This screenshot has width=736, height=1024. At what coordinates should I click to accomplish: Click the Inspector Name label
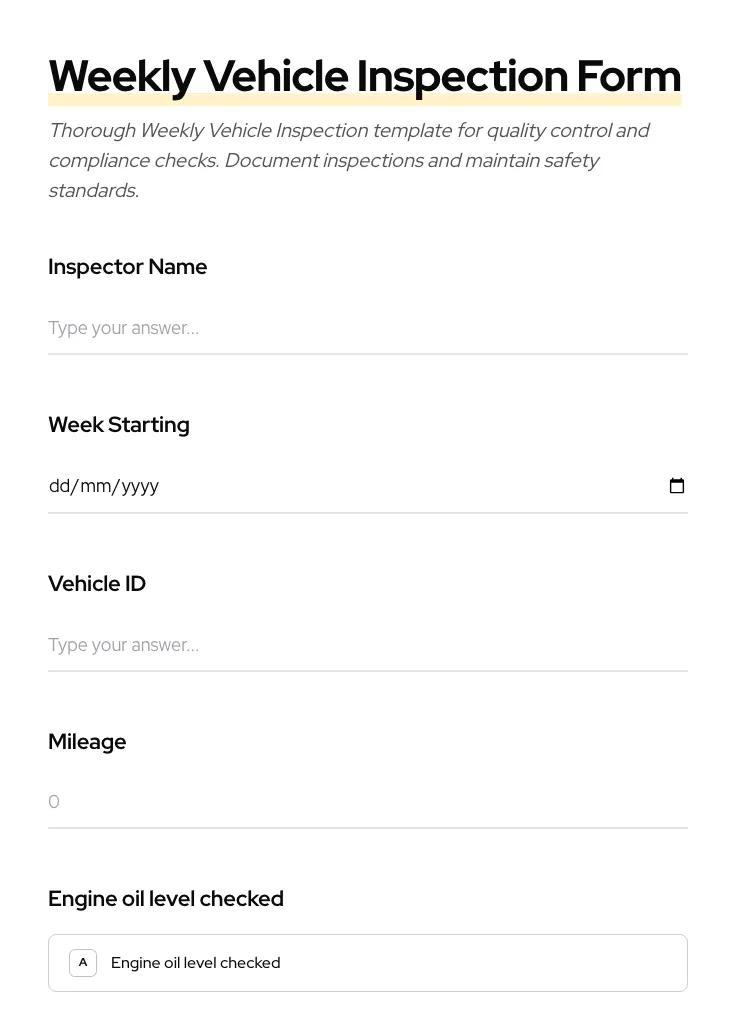[x=127, y=267]
